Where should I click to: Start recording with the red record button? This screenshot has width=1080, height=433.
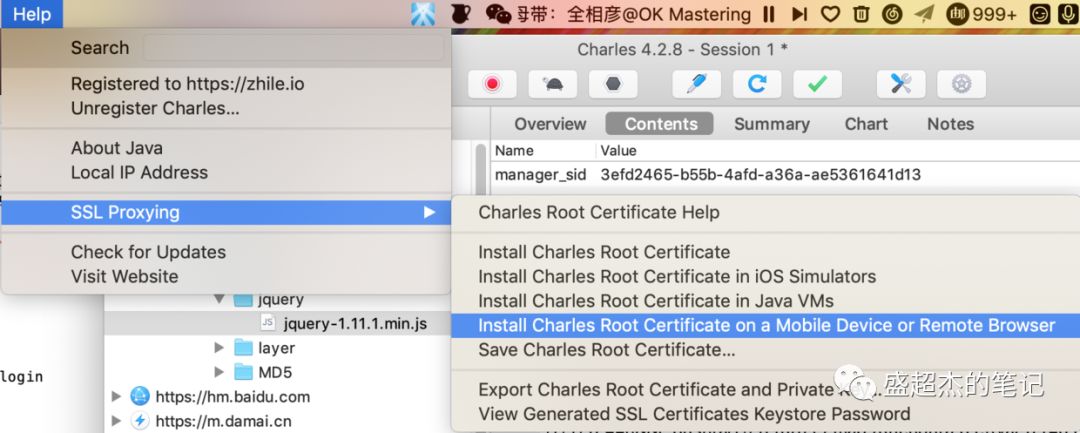pos(492,84)
